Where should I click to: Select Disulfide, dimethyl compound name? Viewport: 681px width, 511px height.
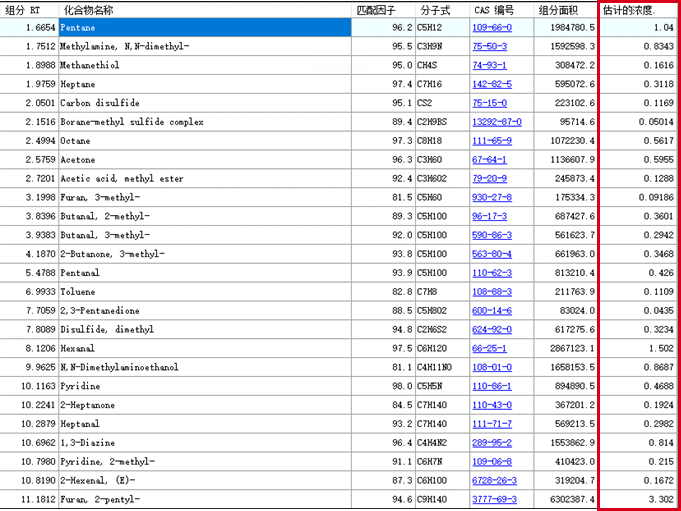[107, 330]
